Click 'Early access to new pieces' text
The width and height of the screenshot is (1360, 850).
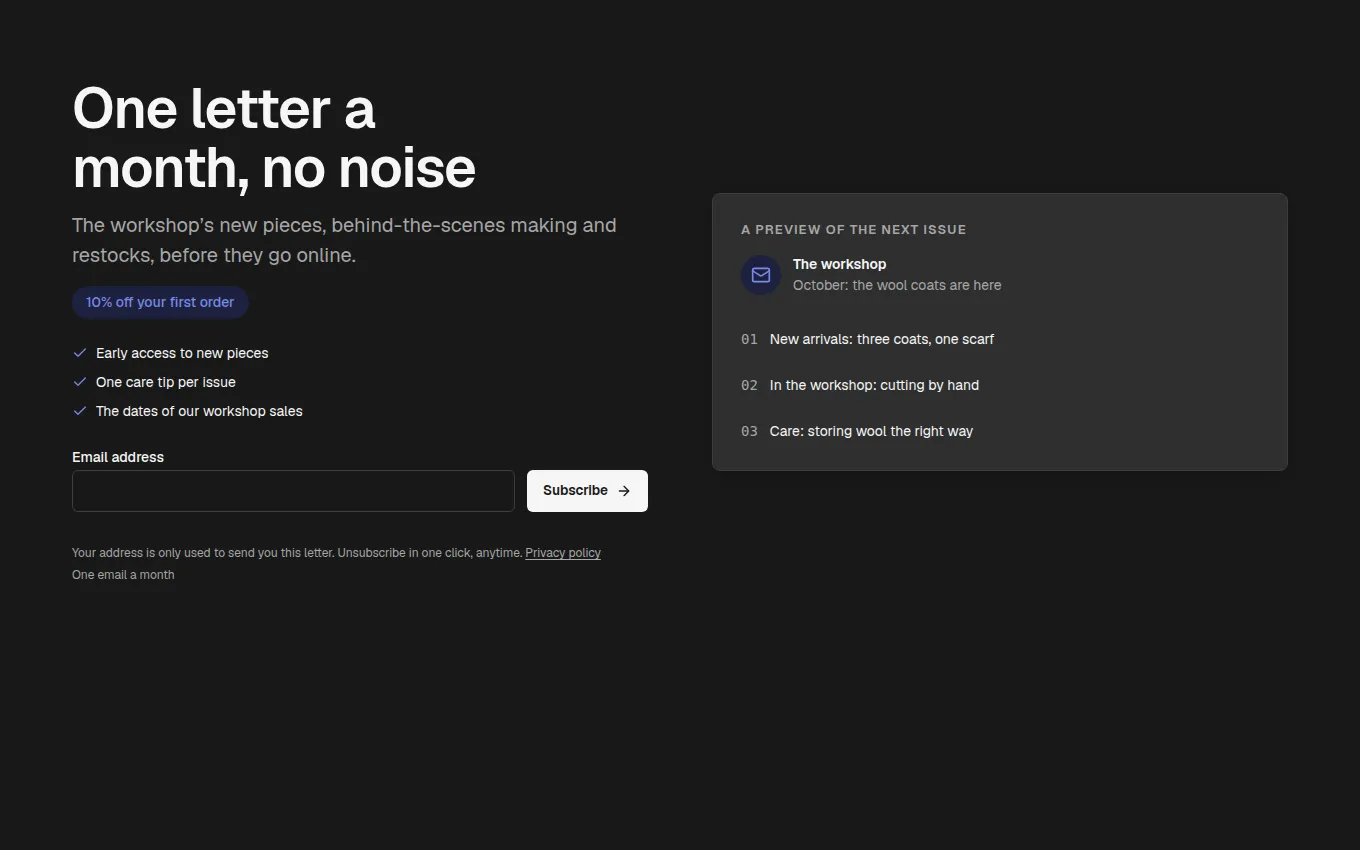pos(182,353)
